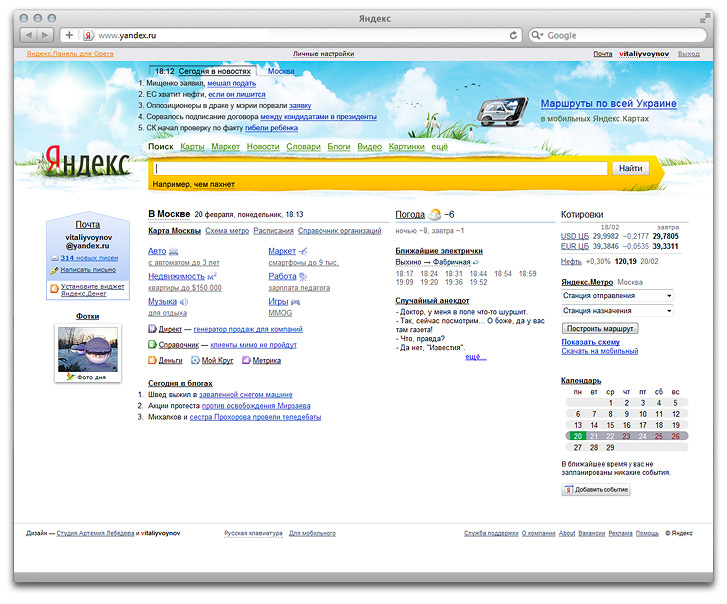The image size is (727, 604).
Task: Swap train direction arrow after Фабричная
Action: click(x=476, y=262)
